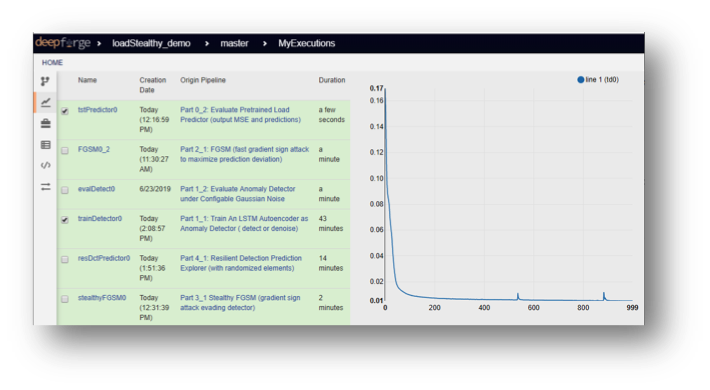
Task: Click the swap arrows sidebar icon
Action: pyautogui.click(x=46, y=187)
